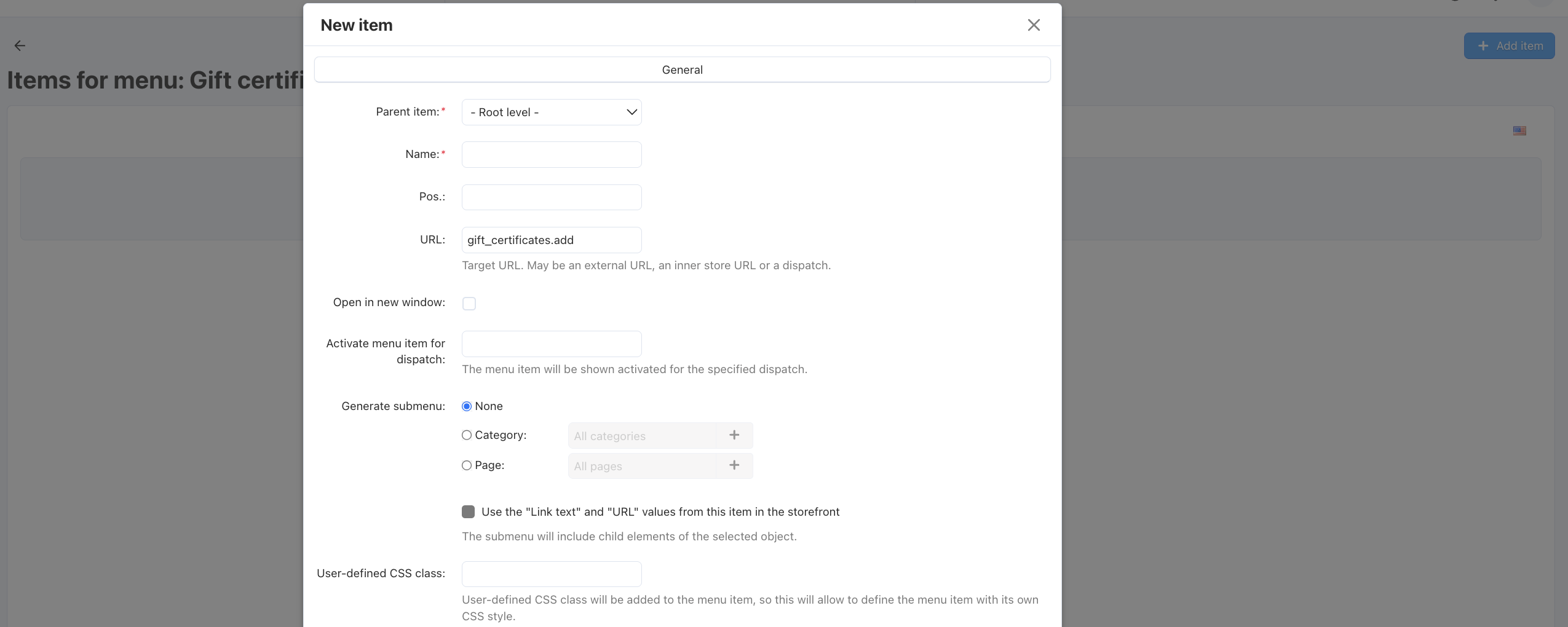The width and height of the screenshot is (1568, 627).
Task: Click the Add item button
Action: click(x=1509, y=45)
